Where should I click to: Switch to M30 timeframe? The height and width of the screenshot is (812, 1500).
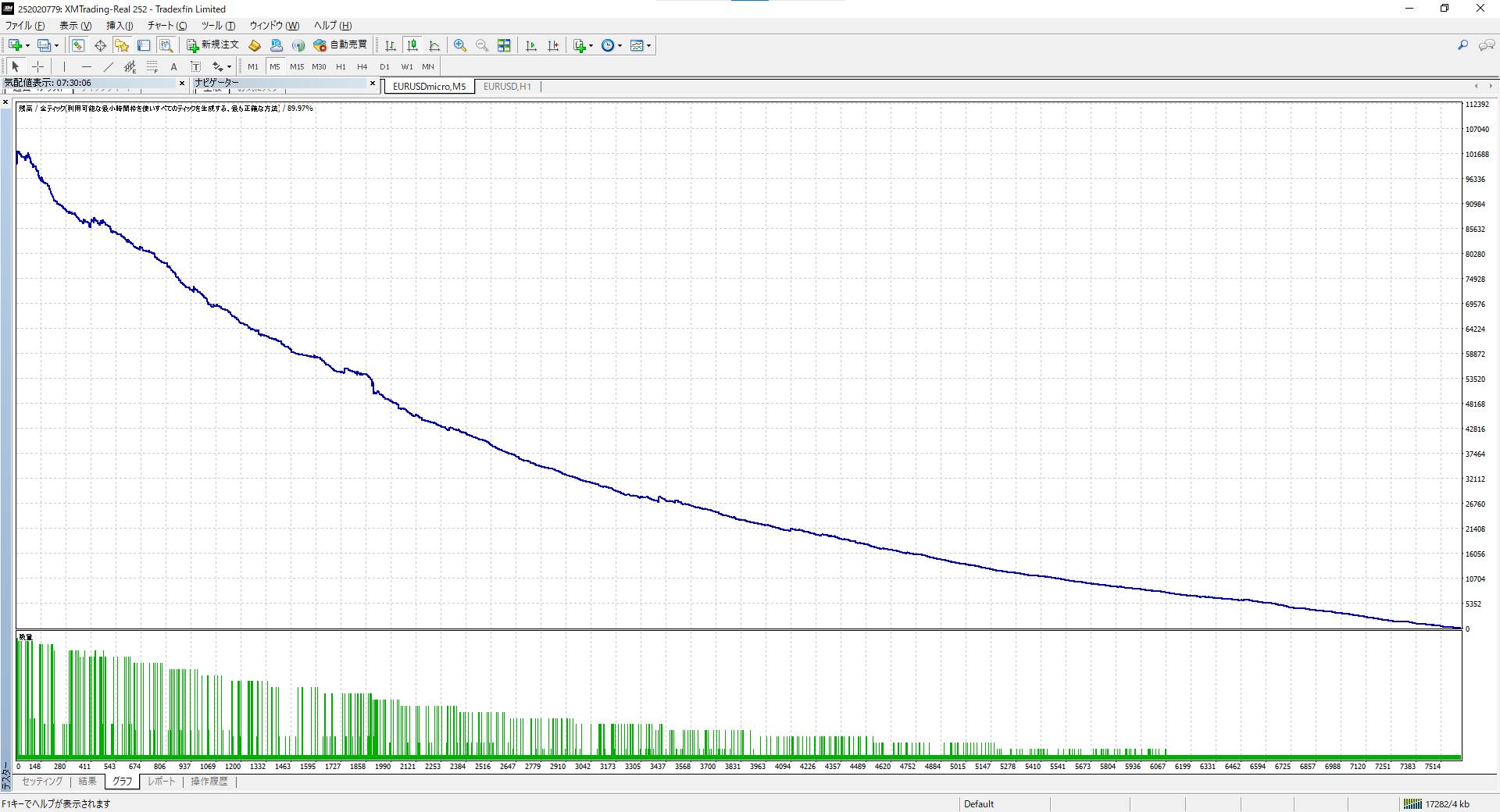coord(319,66)
